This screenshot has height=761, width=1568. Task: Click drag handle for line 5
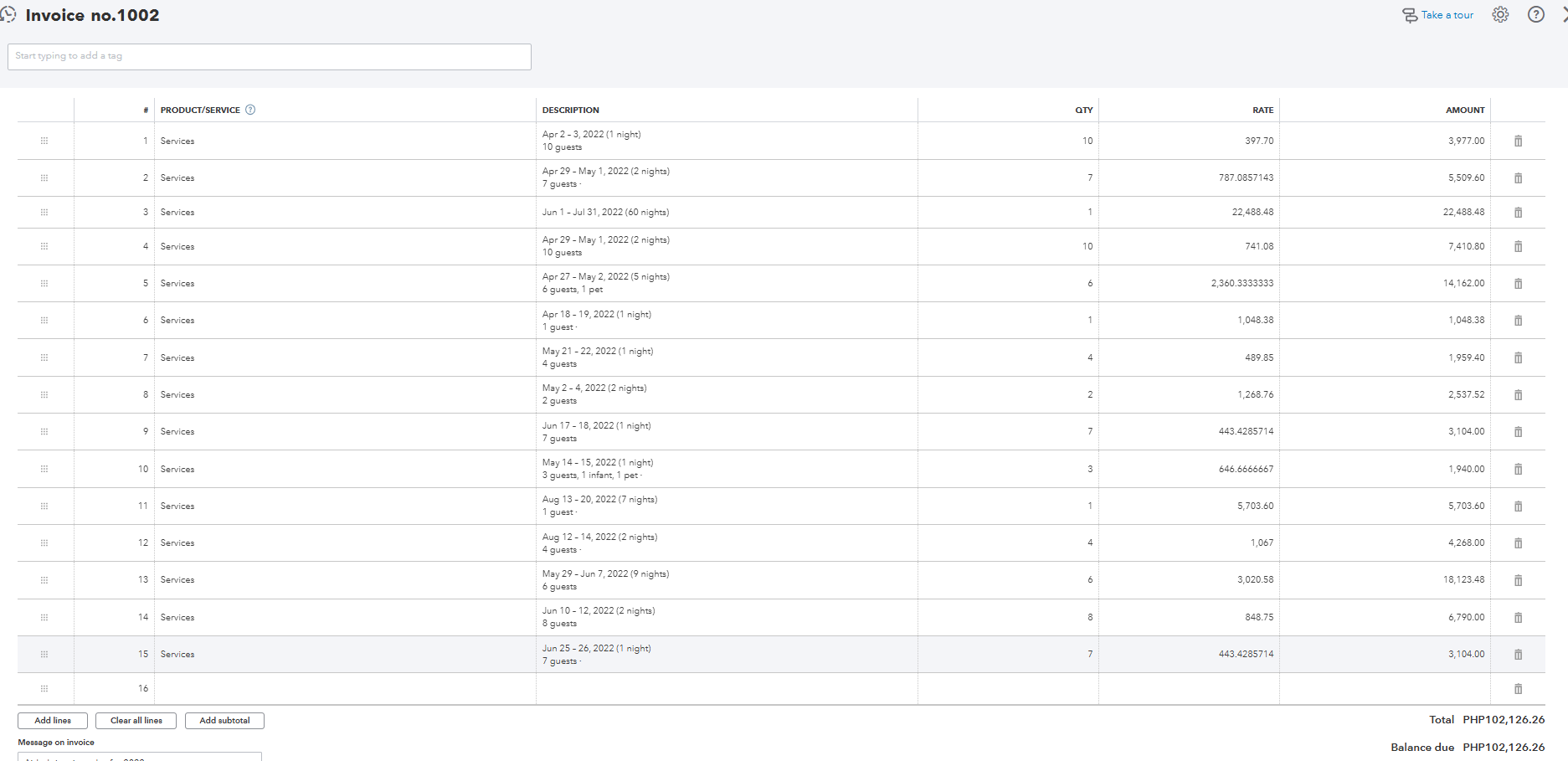pyautogui.click(x=44, y=284)
